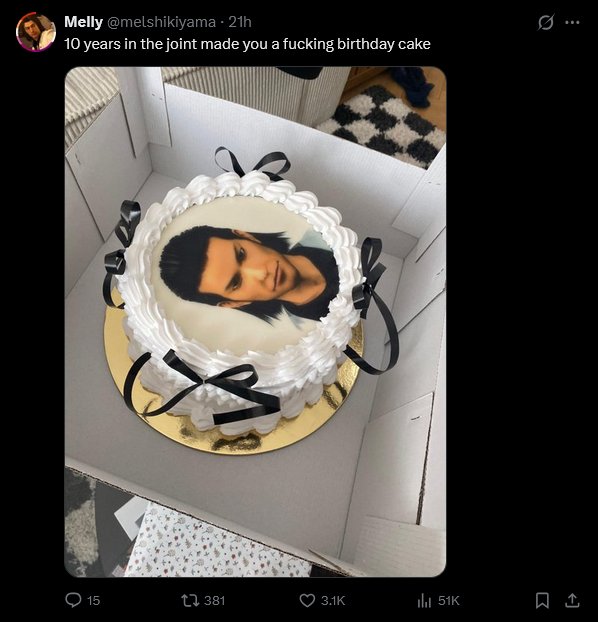Click the repost arrows icon
The height and width of the screenshot is (622, 598).
pos(188,600)
